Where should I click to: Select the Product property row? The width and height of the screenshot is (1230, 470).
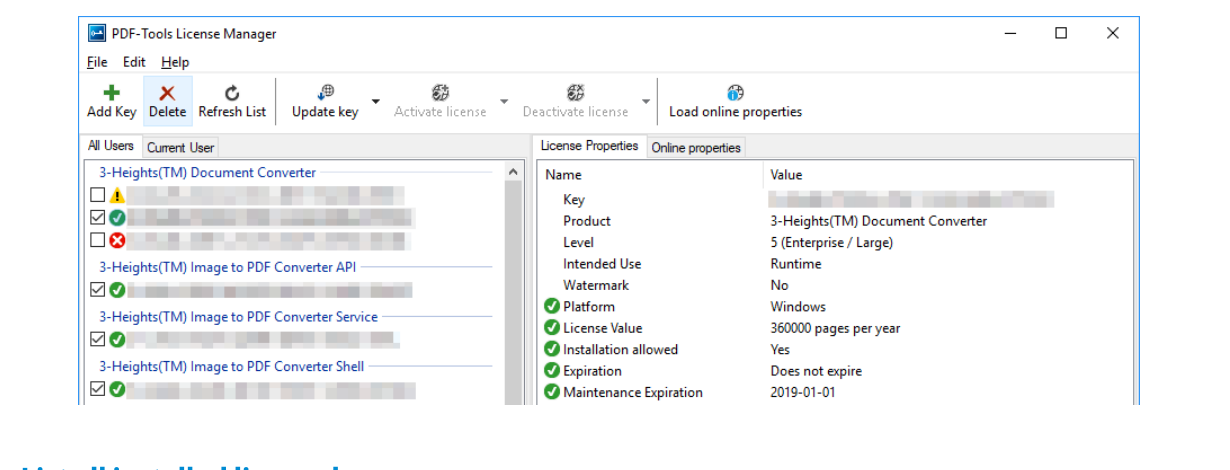tap(836, 221)
